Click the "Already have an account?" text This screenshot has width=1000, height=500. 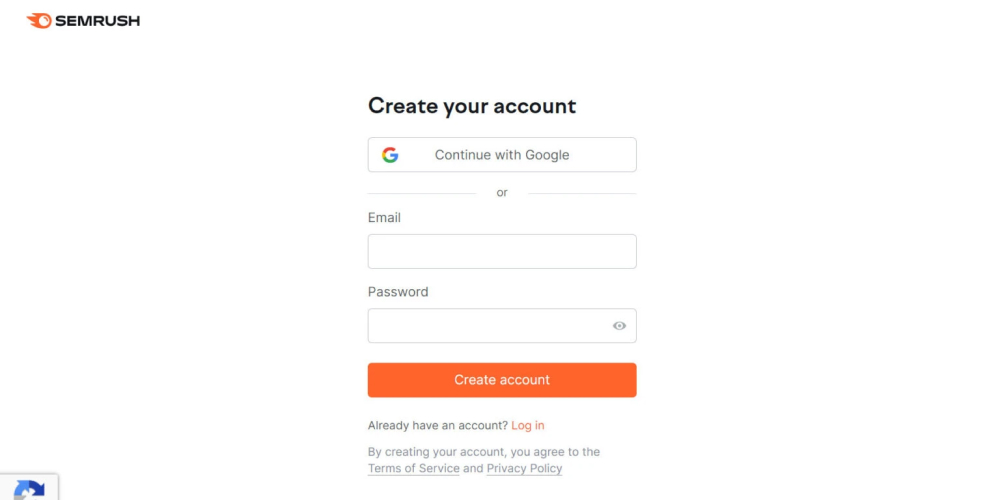click(x=437, y=425)
